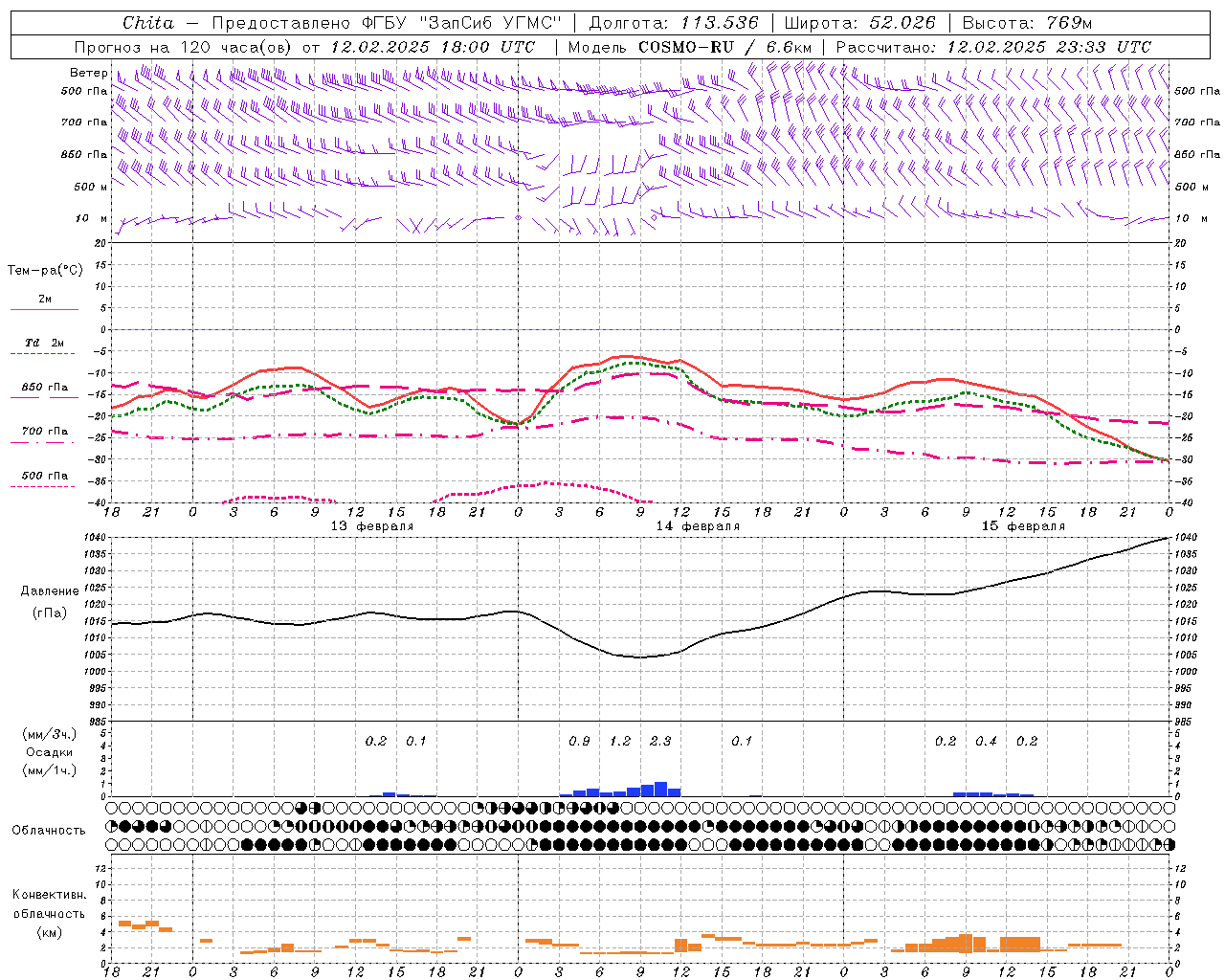Click computed time '12.02.2025 23:33 UTC'
1225x980 pixels.
[1049, 47]
